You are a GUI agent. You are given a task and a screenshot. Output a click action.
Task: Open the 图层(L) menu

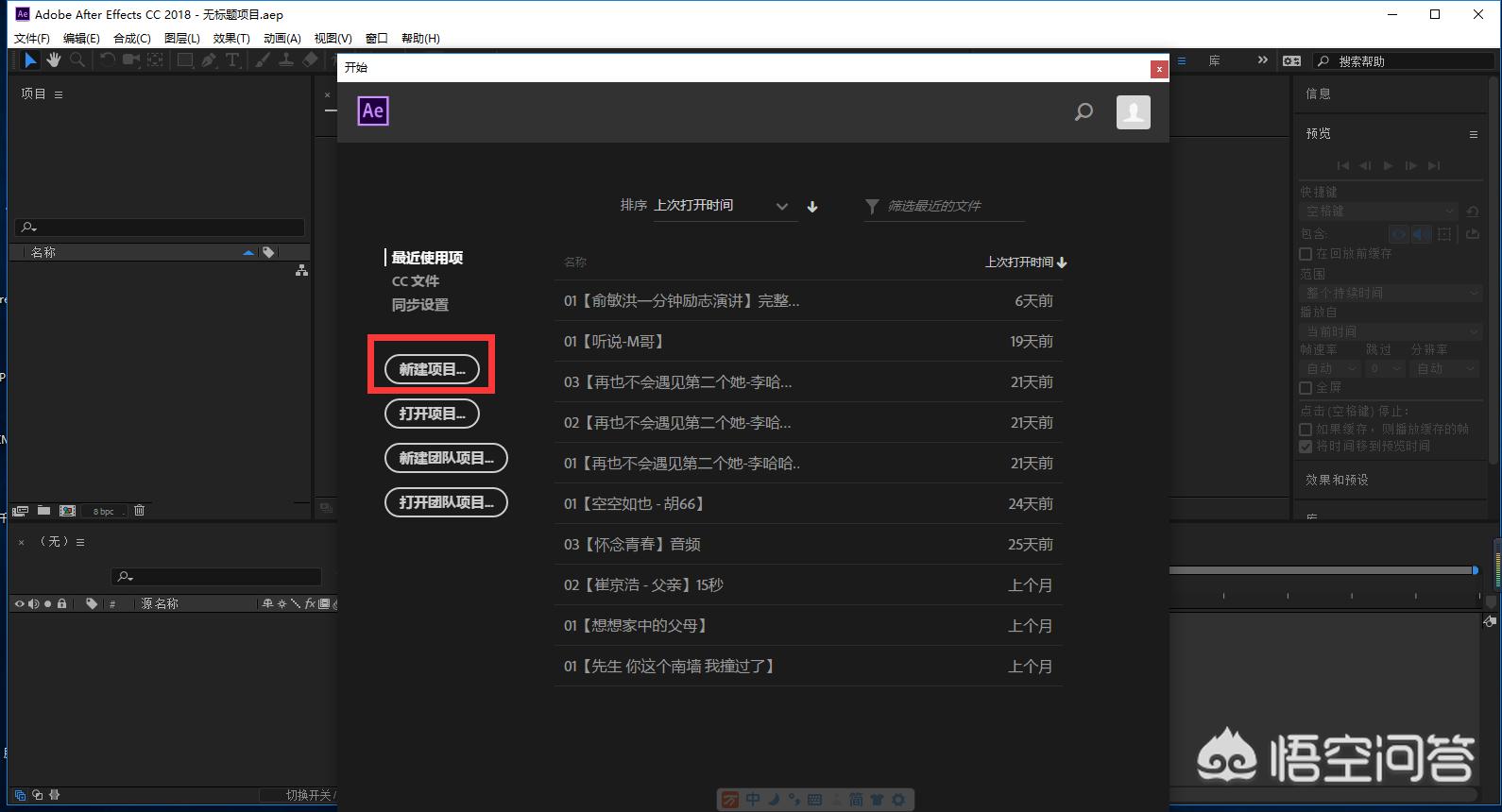click(181, 39)
